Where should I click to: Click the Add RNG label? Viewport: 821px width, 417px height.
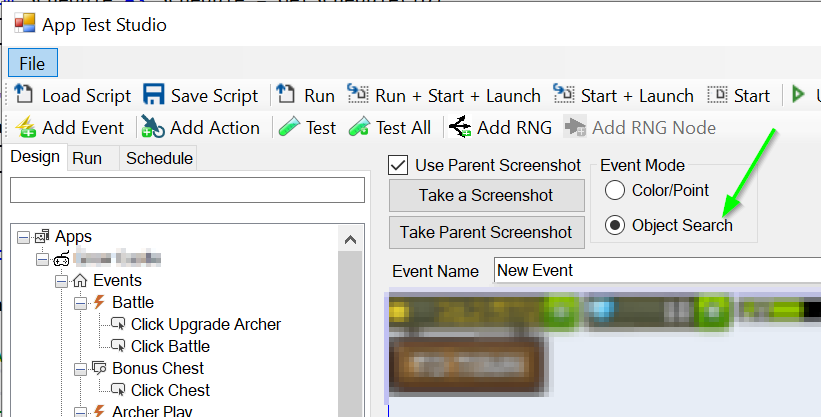click(515, 128)
